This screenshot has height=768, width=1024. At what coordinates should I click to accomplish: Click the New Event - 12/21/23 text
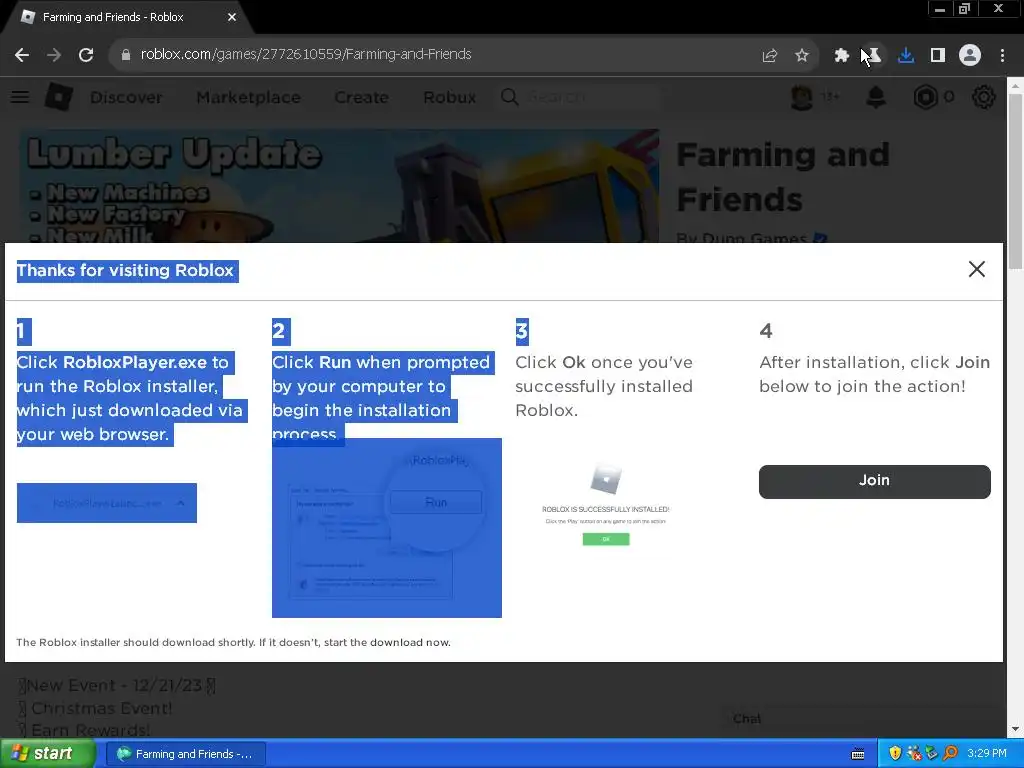pyautogui.click(x=116, y=686)
